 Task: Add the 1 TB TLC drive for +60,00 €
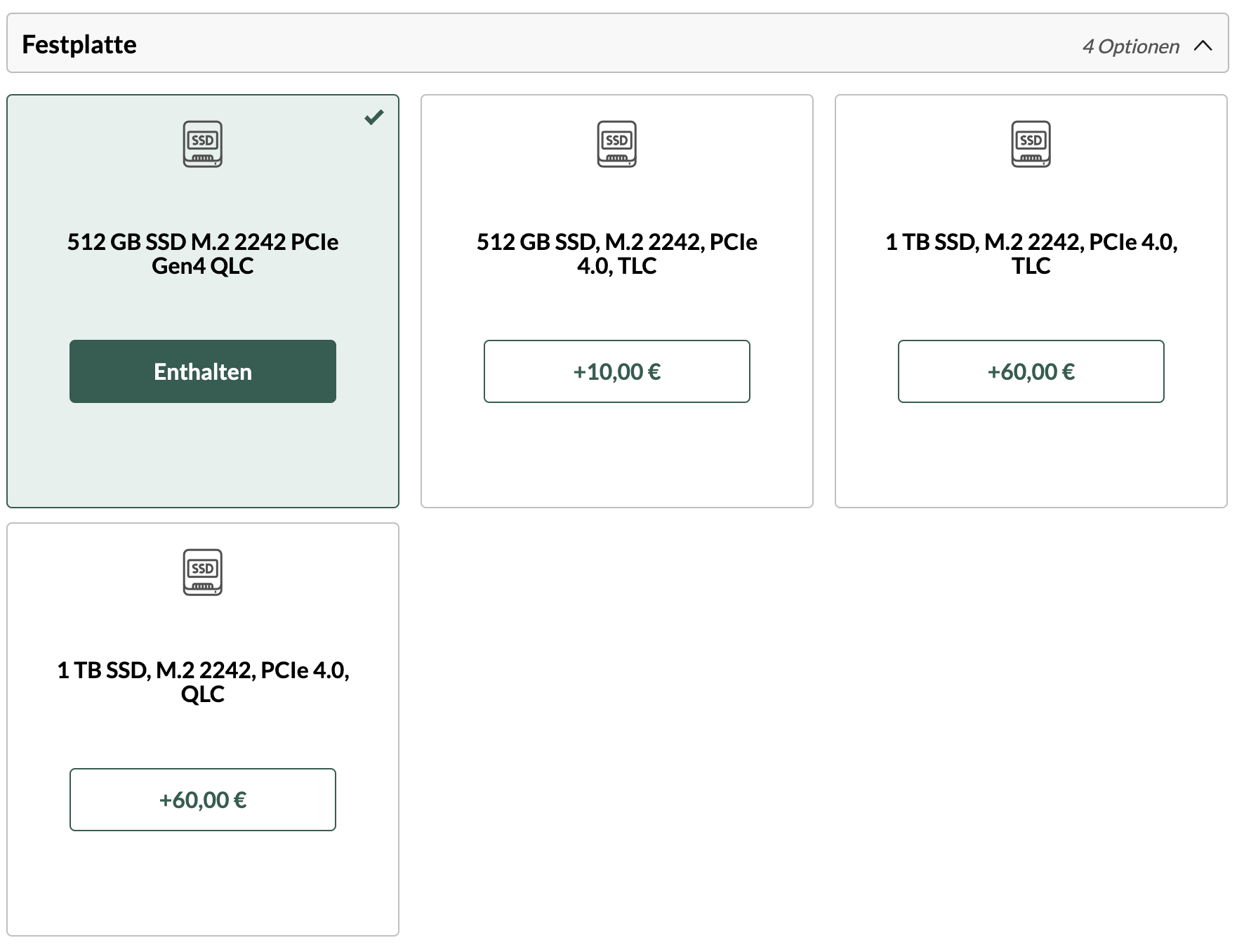click(x=1031, y=371)
